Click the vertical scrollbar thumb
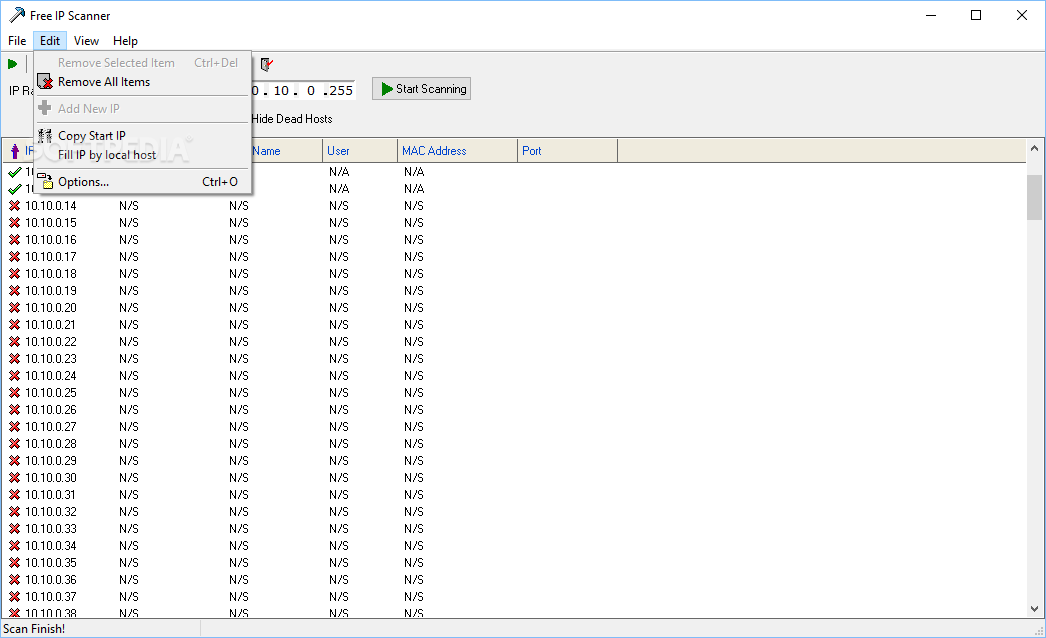1046x638 pixels. (1034, 197)
